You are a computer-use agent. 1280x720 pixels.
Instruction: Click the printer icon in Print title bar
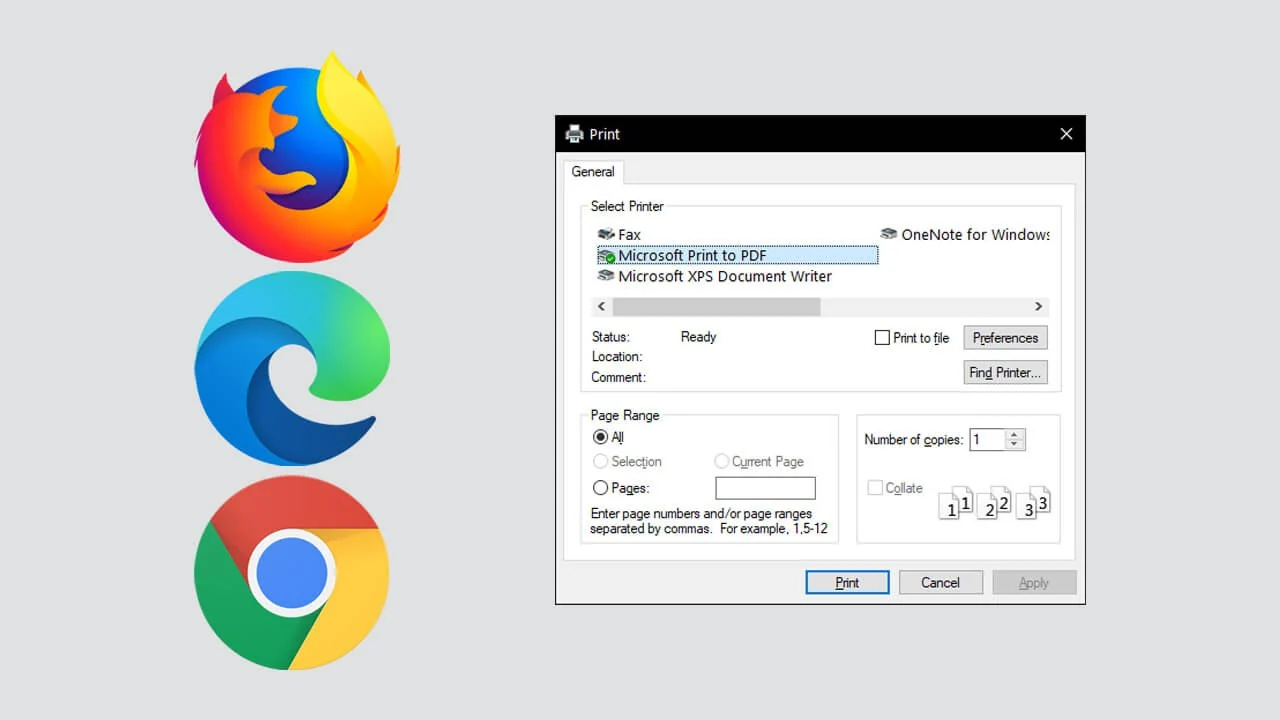point(574,134)
